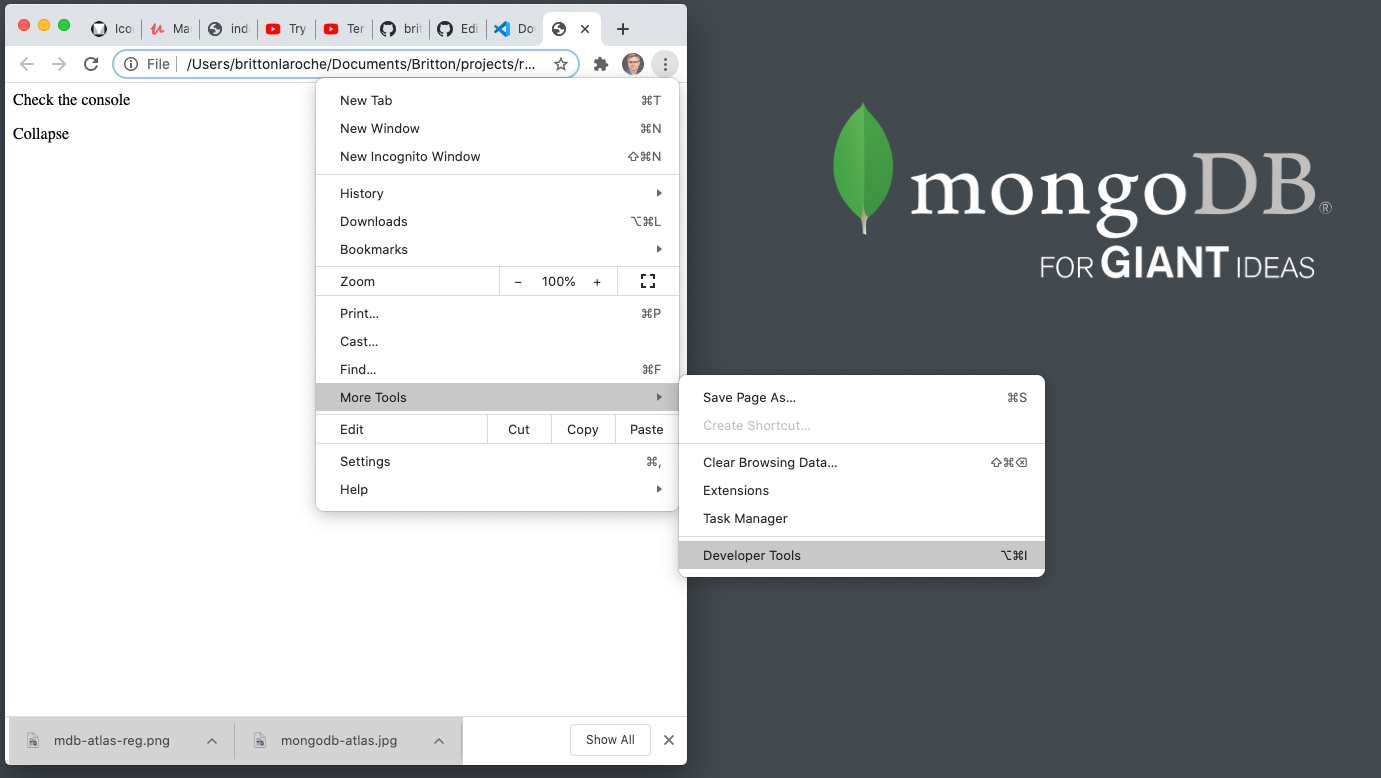Viewport: 1381px width, 778px height.
Task: Go forward to the next page
Action: pos(59,64)
